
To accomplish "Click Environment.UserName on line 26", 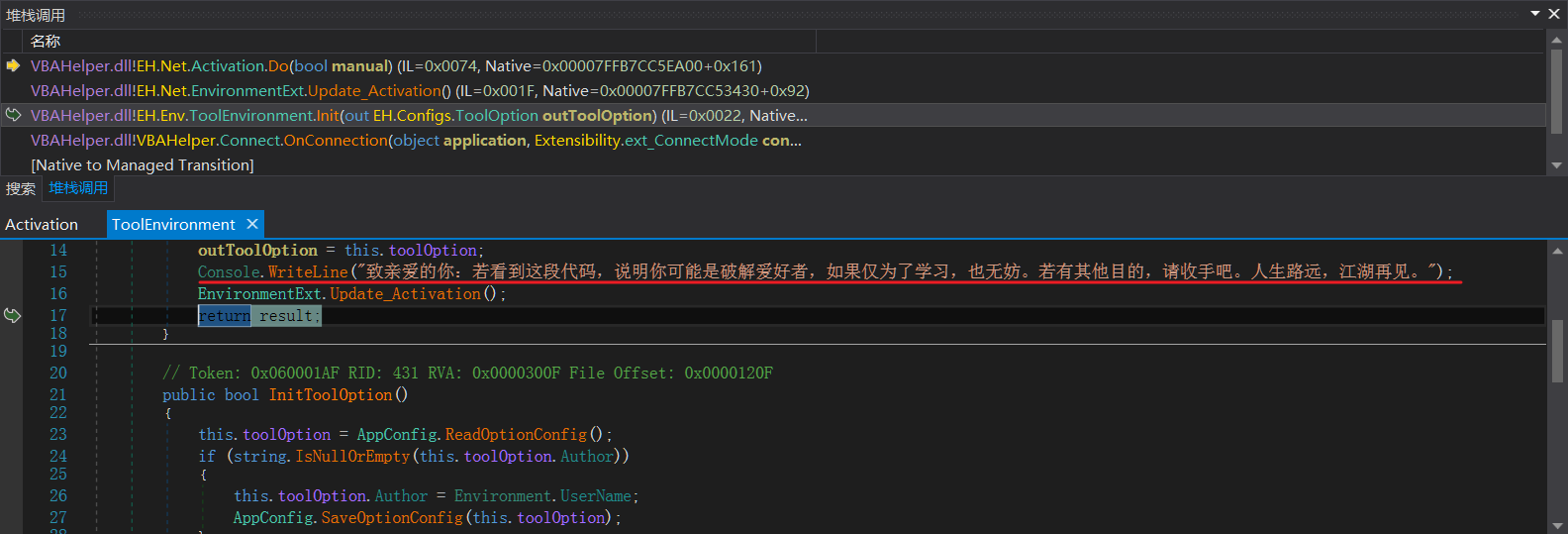I will [542, 495].
